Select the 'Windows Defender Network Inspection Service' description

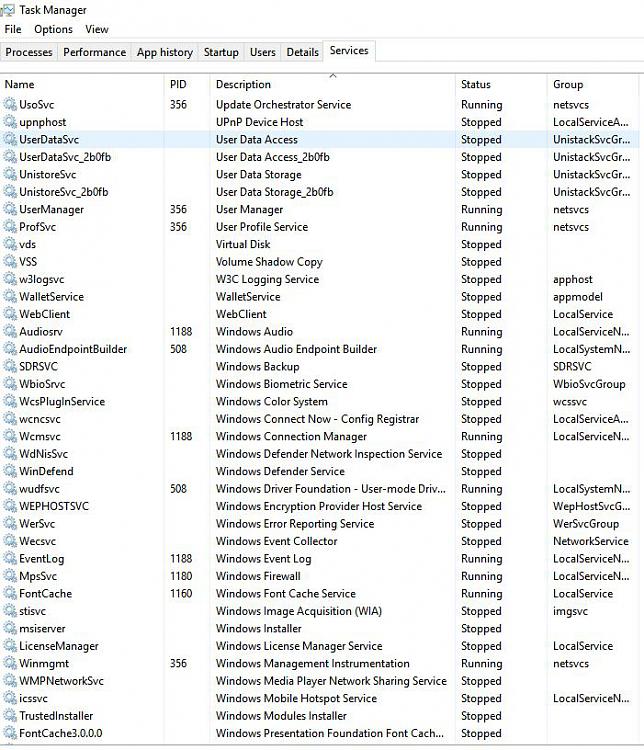pos(329,453)
